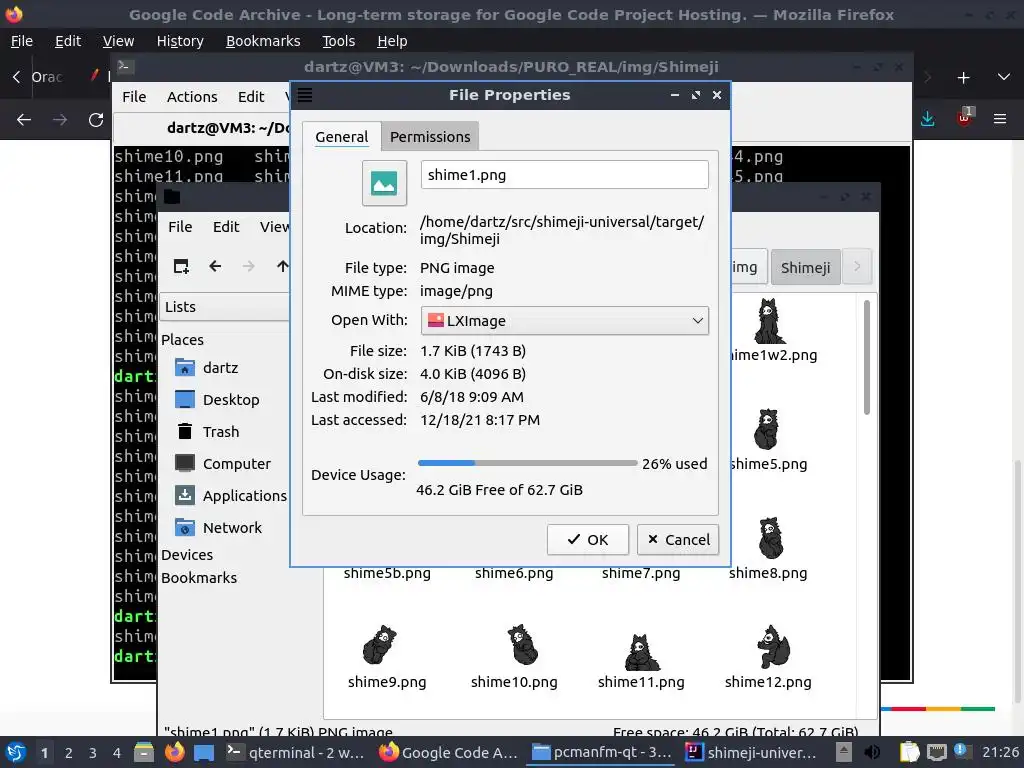Click the Device Usage progress bar
The image size is (1024, 768).
pos(527,463)
